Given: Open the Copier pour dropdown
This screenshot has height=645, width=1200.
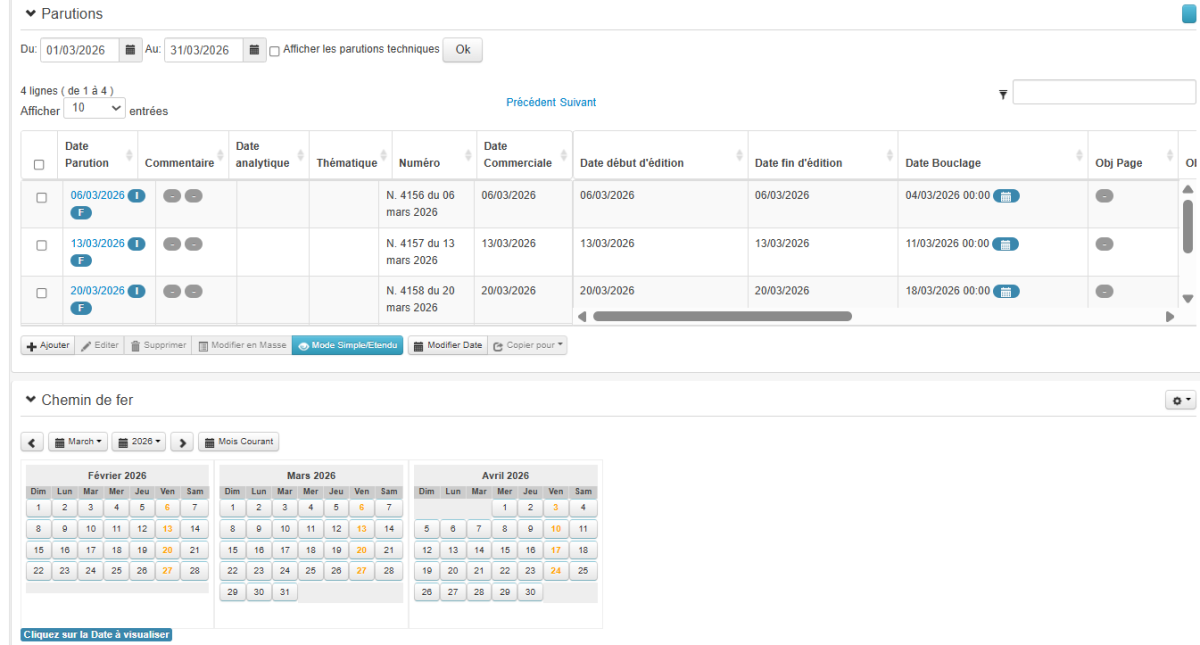Looking at the screenshot, I should 528,345.
